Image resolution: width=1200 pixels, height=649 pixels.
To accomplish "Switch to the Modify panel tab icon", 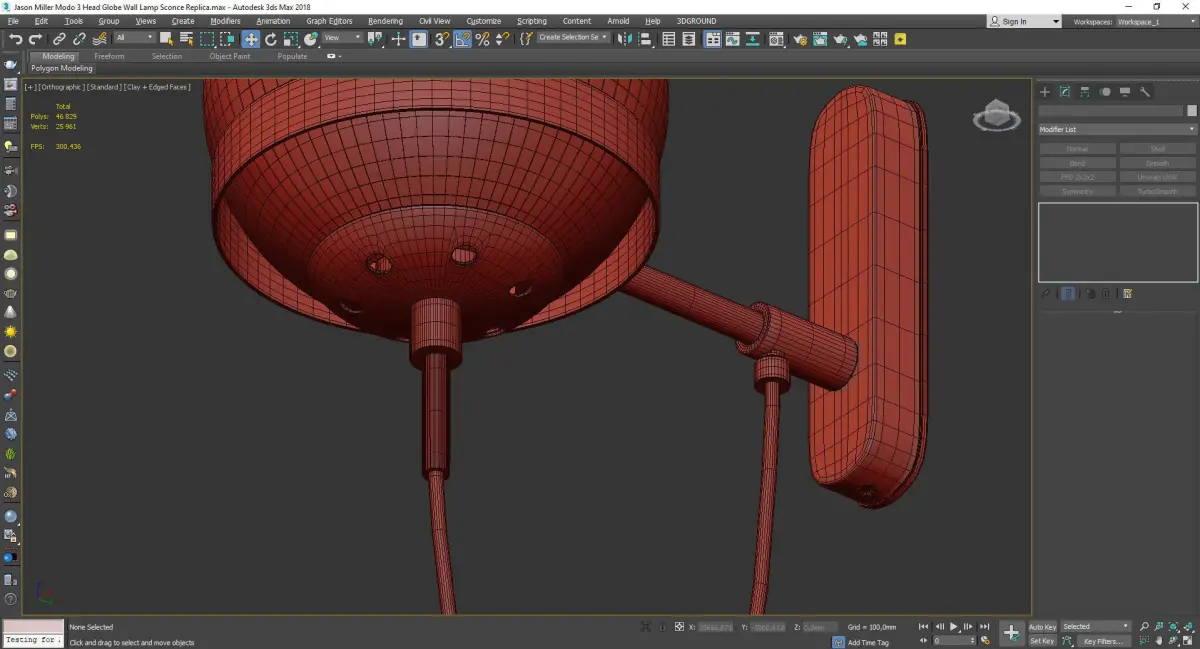I will [x=1065, y=92].
